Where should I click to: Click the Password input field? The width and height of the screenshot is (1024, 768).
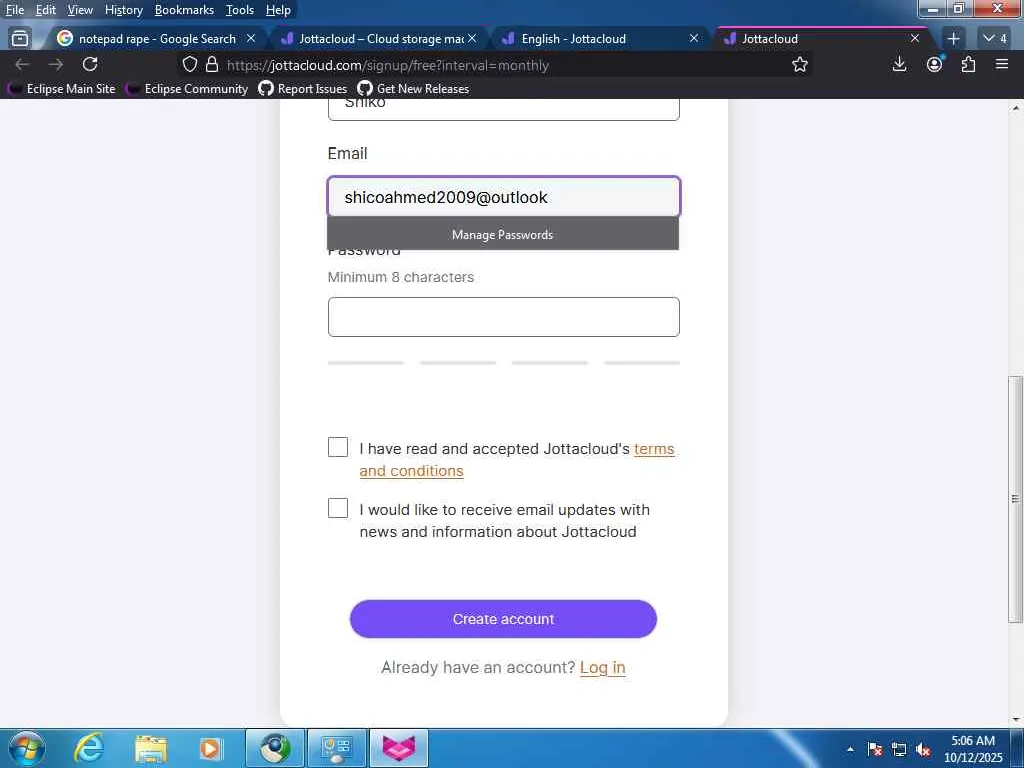(504, 317)
